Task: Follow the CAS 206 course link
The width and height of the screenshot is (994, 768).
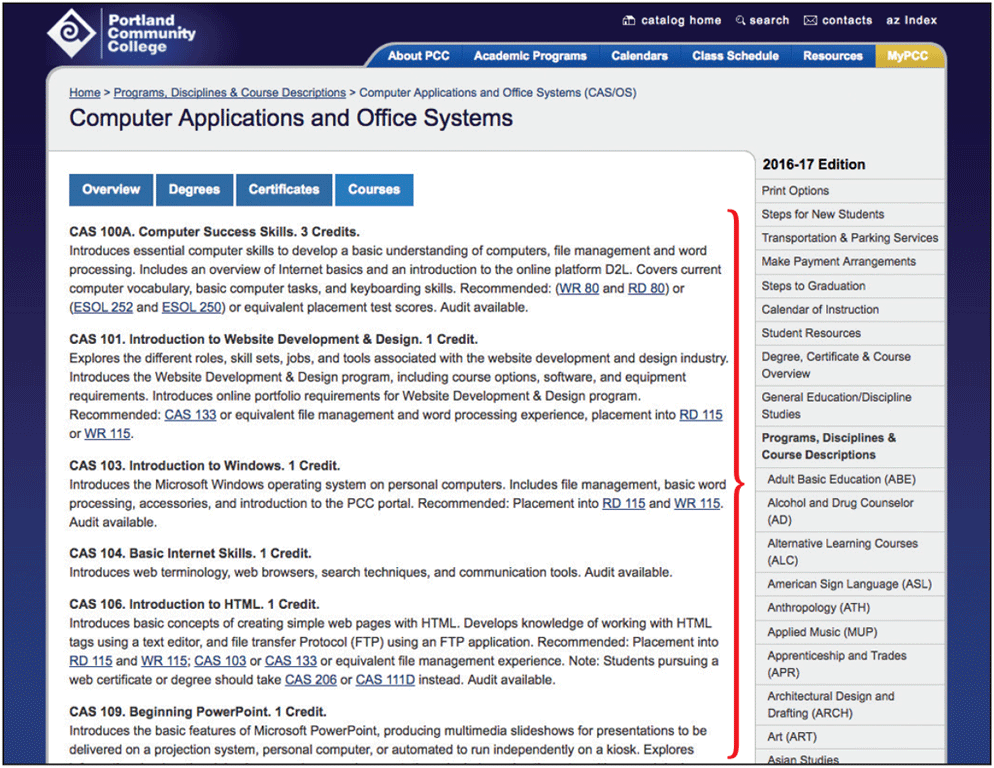Action: click(311, 680)
